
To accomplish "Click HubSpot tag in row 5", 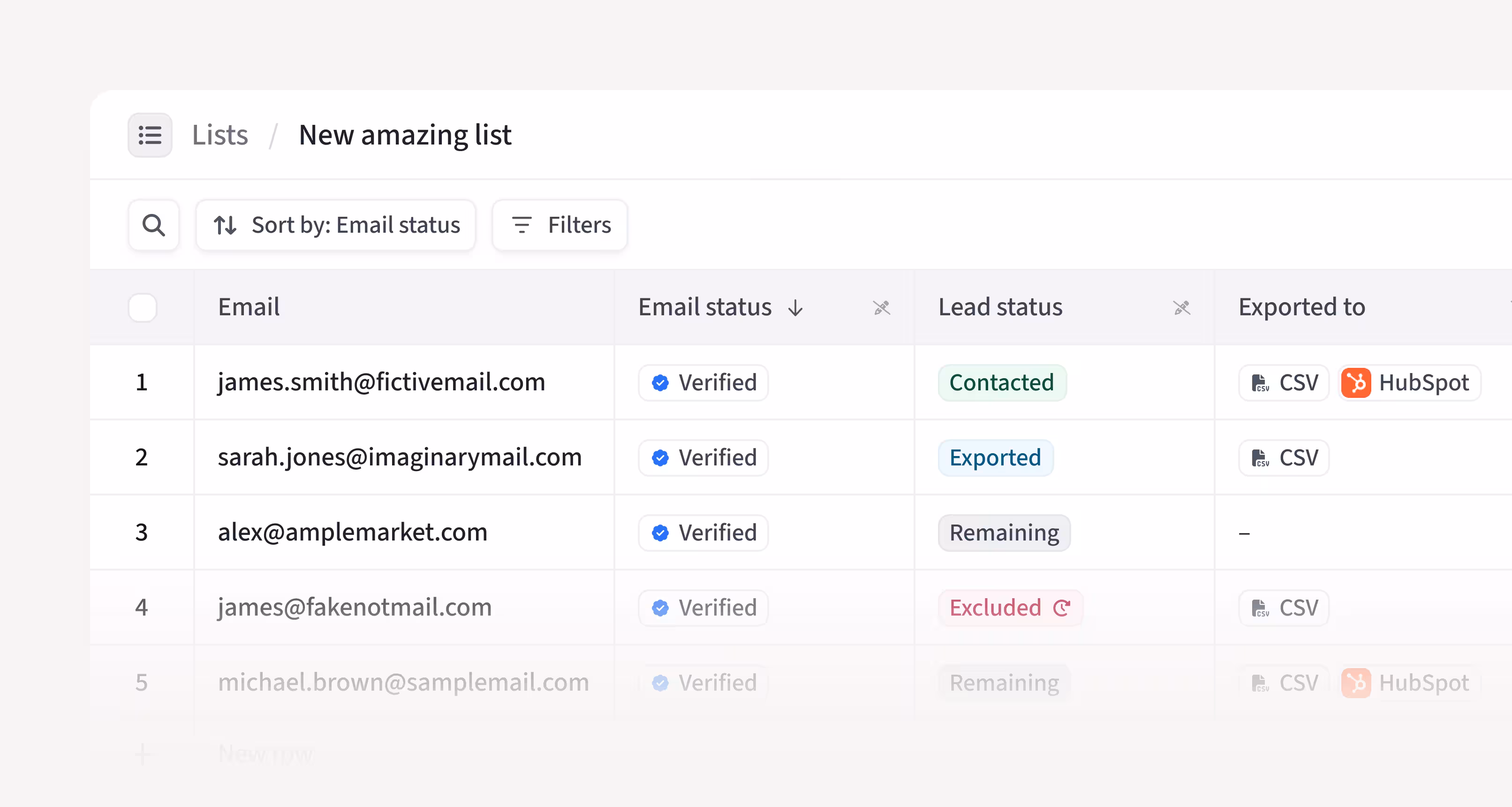I will pos(1409,683).
